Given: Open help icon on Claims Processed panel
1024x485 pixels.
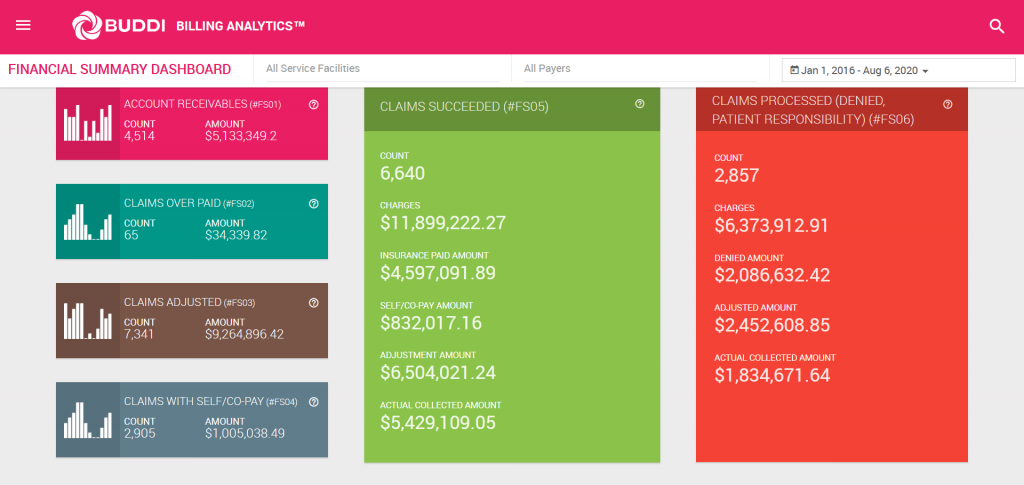Looking at the screenshot, I should tap(948, 104).
